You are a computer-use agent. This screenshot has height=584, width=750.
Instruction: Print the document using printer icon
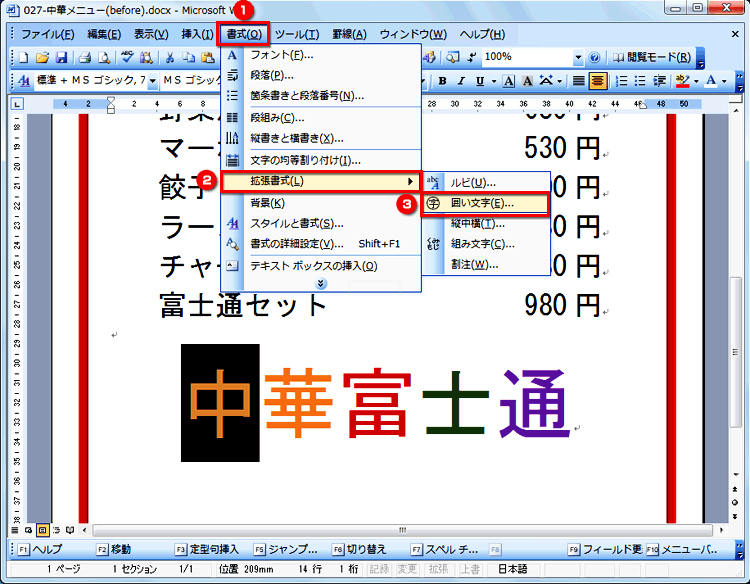(x=85, y=58)
